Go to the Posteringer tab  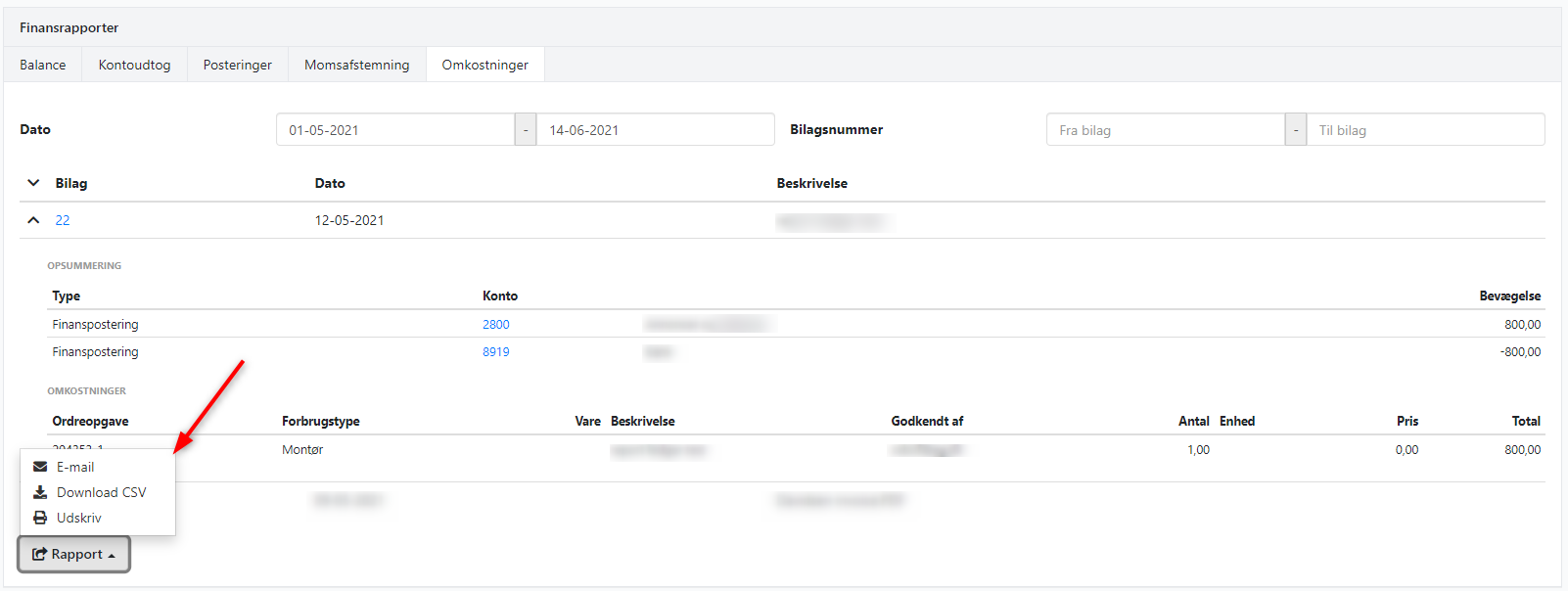(x=237, y=65)
